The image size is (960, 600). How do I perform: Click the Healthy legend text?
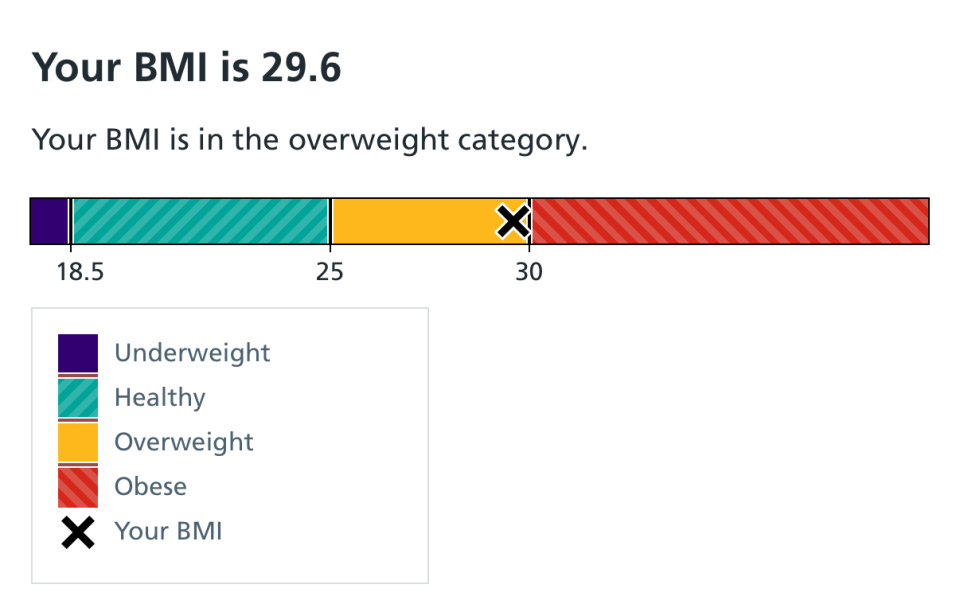click(x=160, y=397)
